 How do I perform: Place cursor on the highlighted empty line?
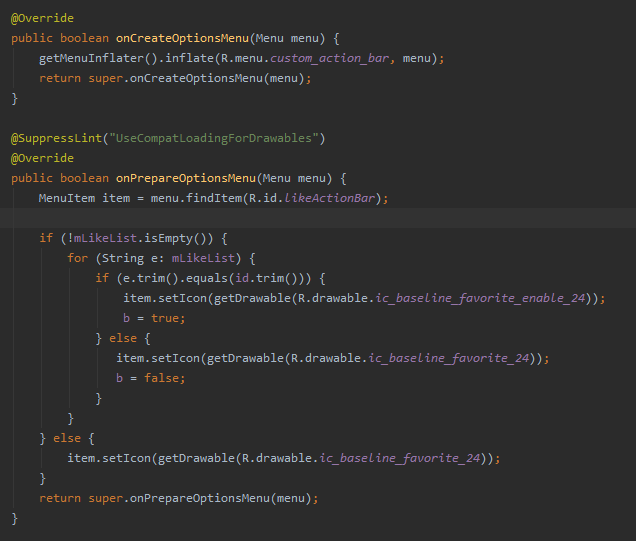tap(318, 218)
